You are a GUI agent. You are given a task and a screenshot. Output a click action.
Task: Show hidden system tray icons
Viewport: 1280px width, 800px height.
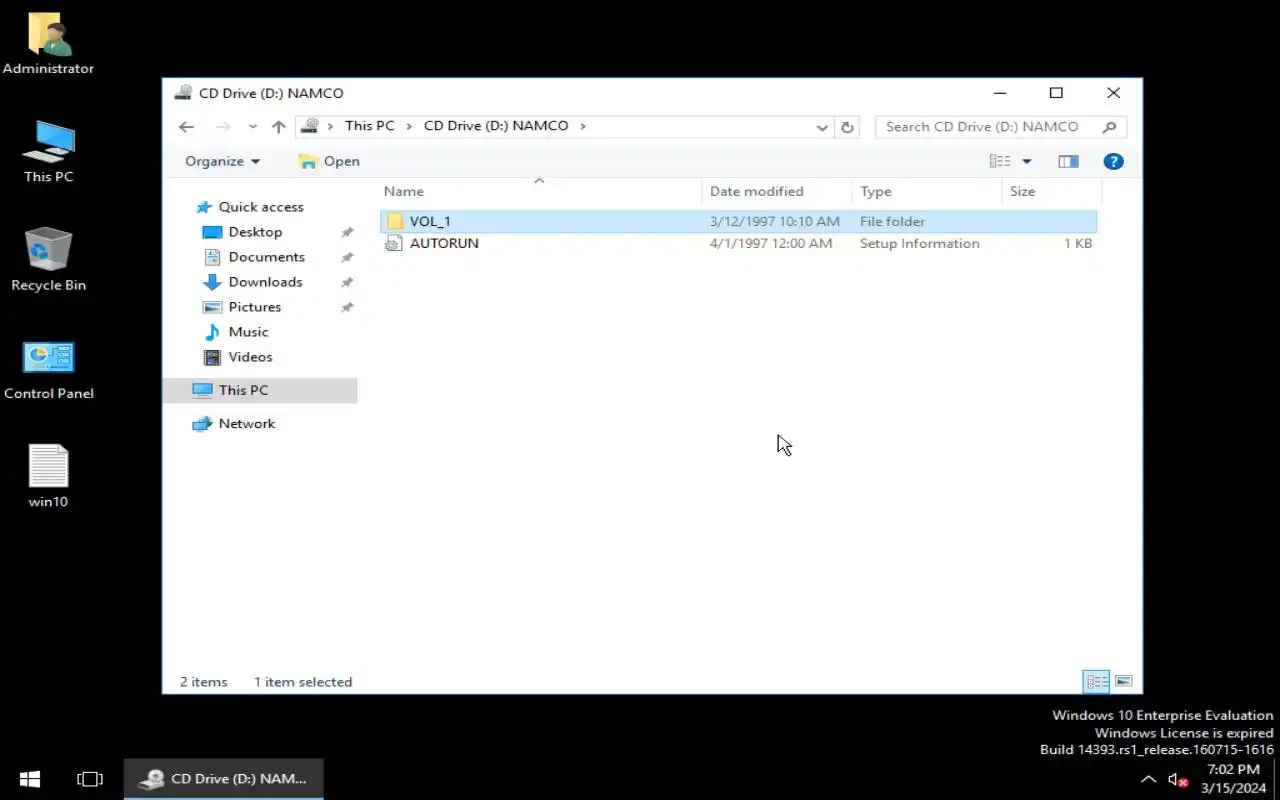tap(1148, 779)
